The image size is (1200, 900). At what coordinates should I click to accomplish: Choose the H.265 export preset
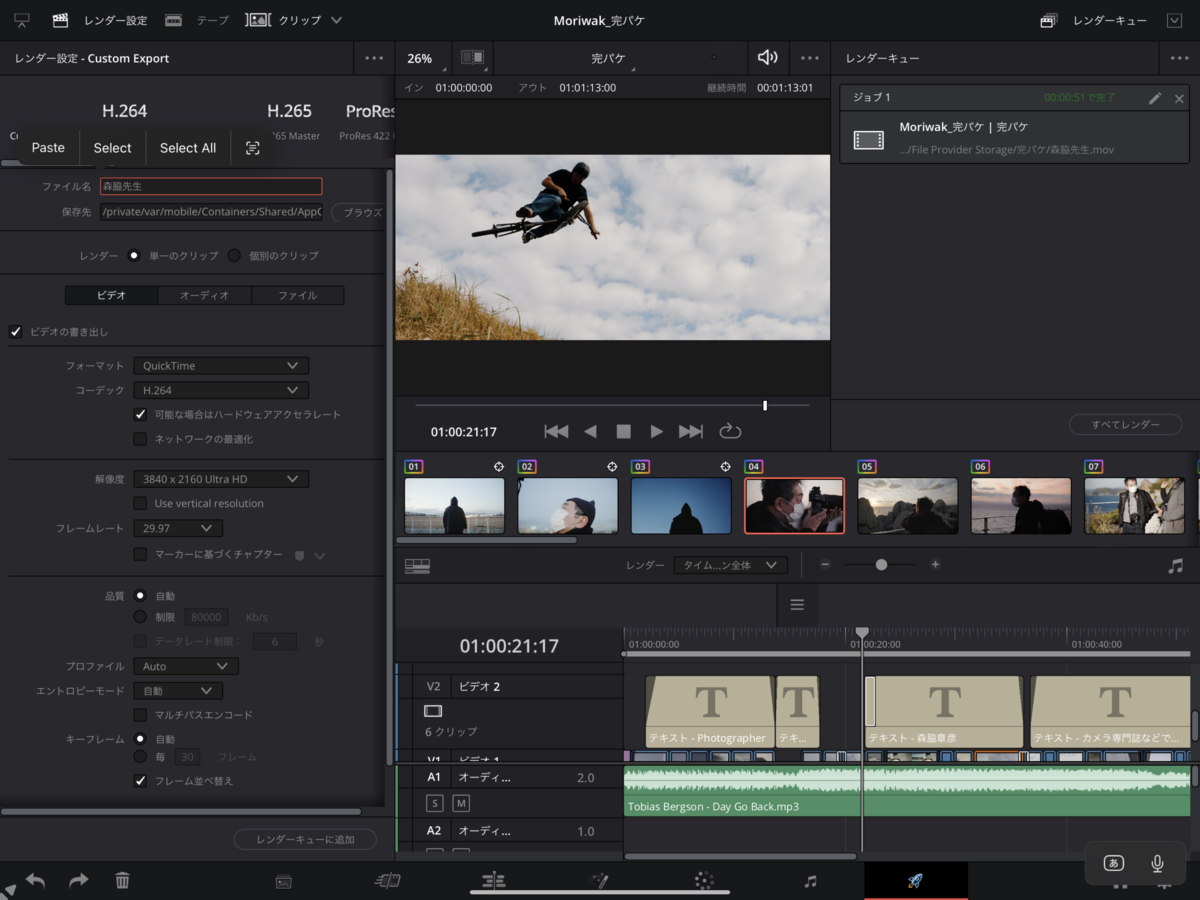(289, 111)
